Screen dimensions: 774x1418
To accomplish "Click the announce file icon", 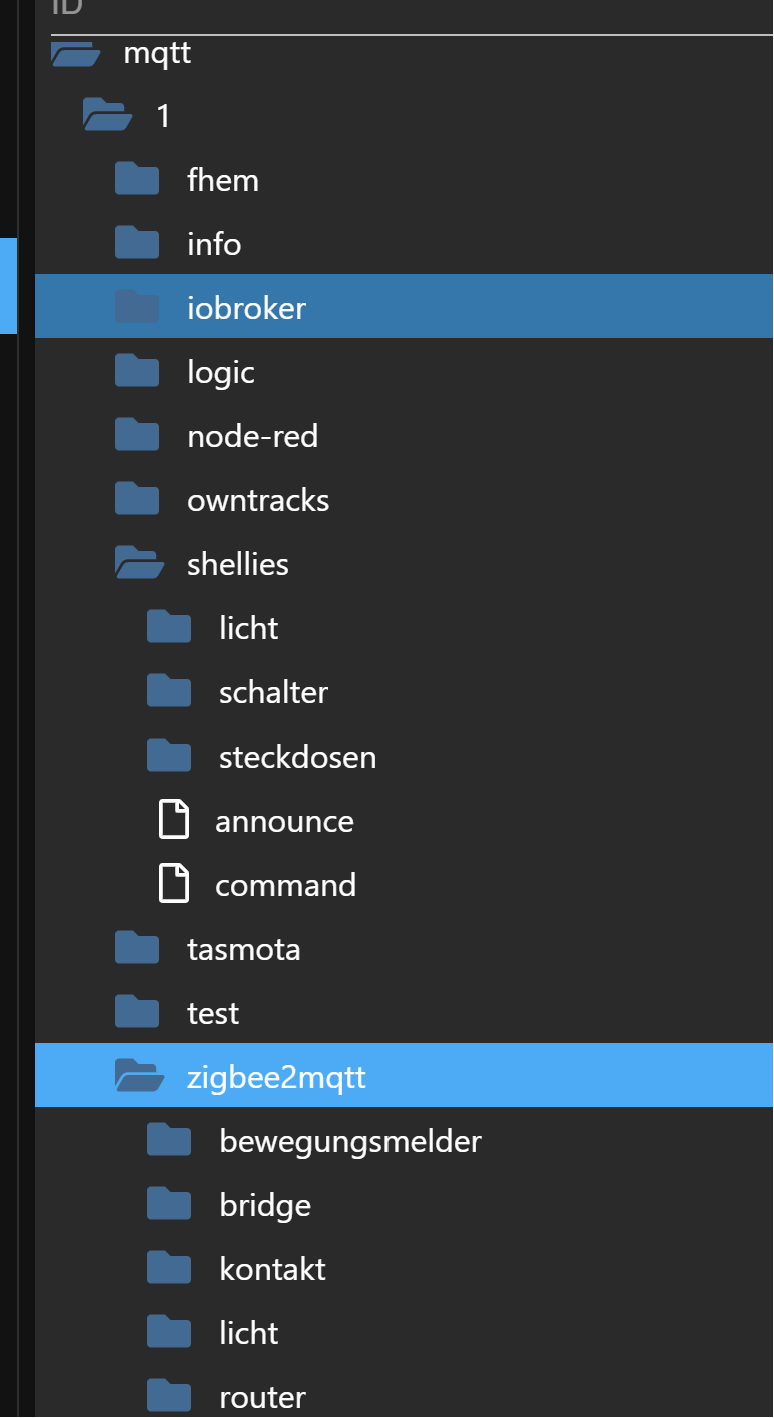I will coord(174,821).
